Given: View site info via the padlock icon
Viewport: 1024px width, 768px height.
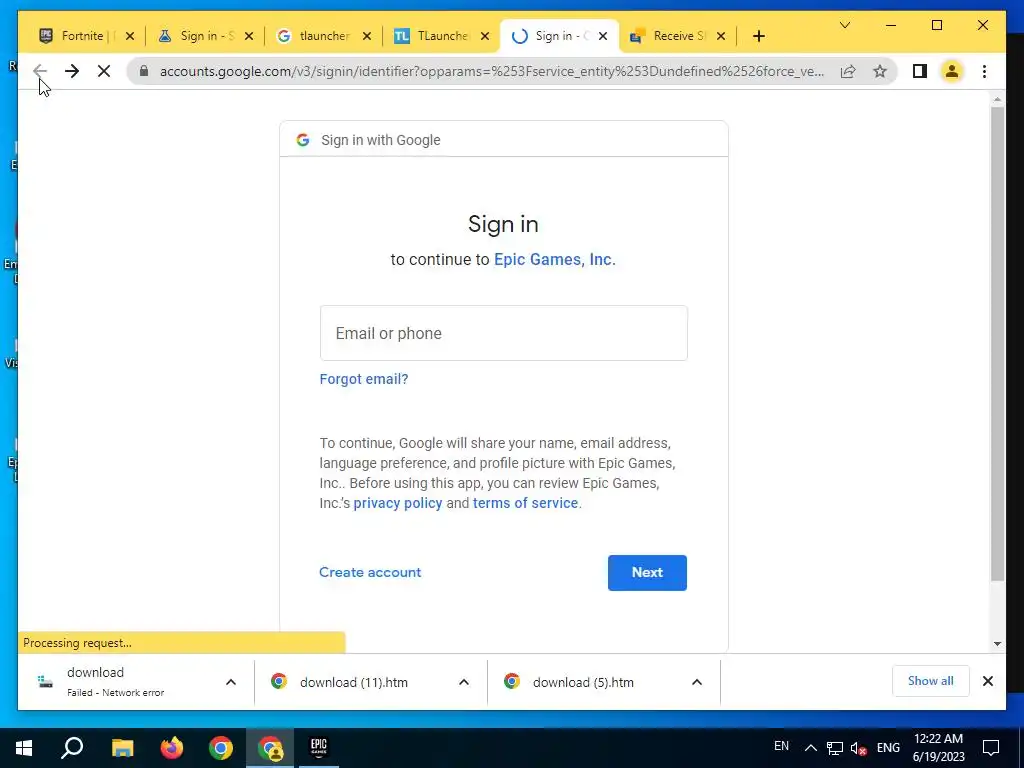Looking at the screenshot, I should pyautogui.click(x=144, y=71).
